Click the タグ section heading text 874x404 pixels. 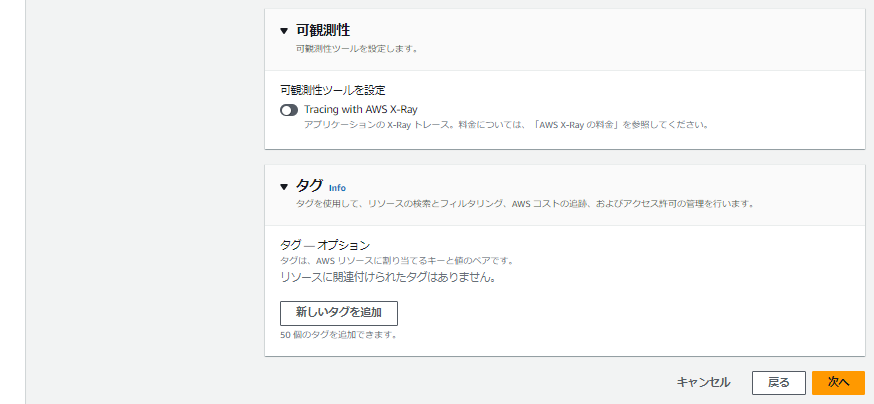309,186
